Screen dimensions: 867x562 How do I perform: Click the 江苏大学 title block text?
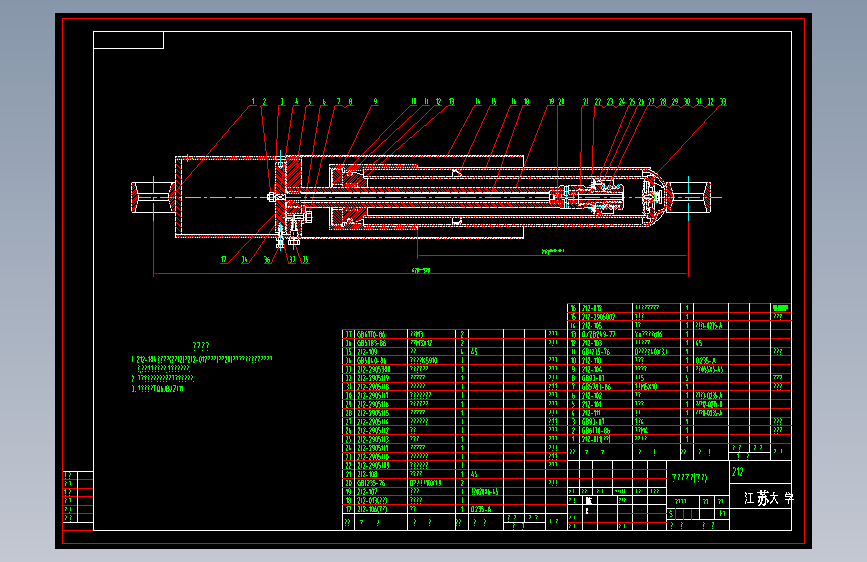click(768, 498)
